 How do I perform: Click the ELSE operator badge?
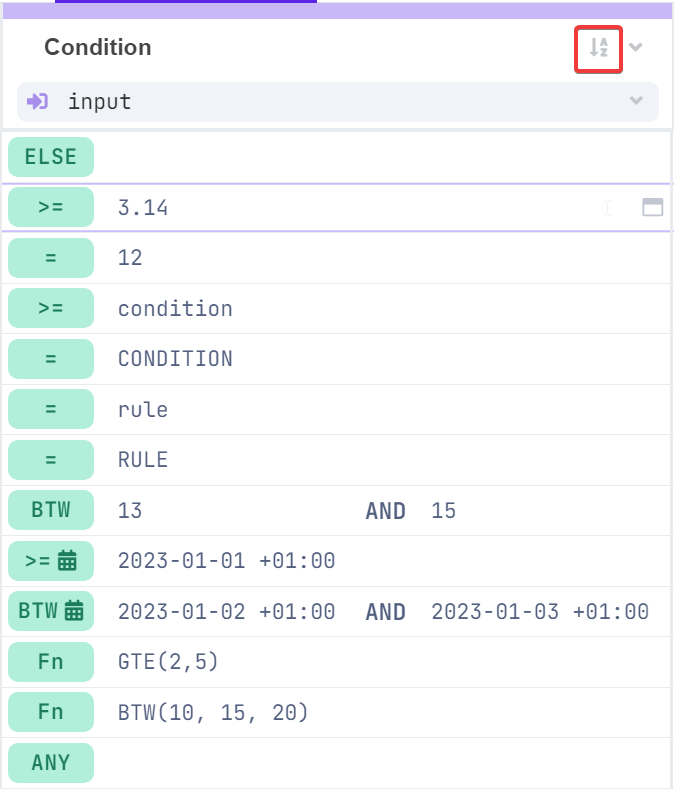click(51, 157)
